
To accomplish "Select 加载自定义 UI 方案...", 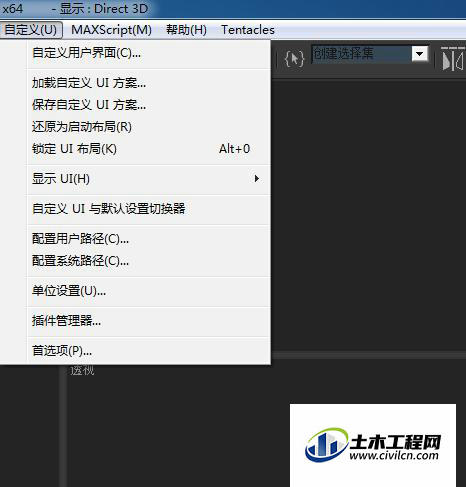I will click(149, 83).
